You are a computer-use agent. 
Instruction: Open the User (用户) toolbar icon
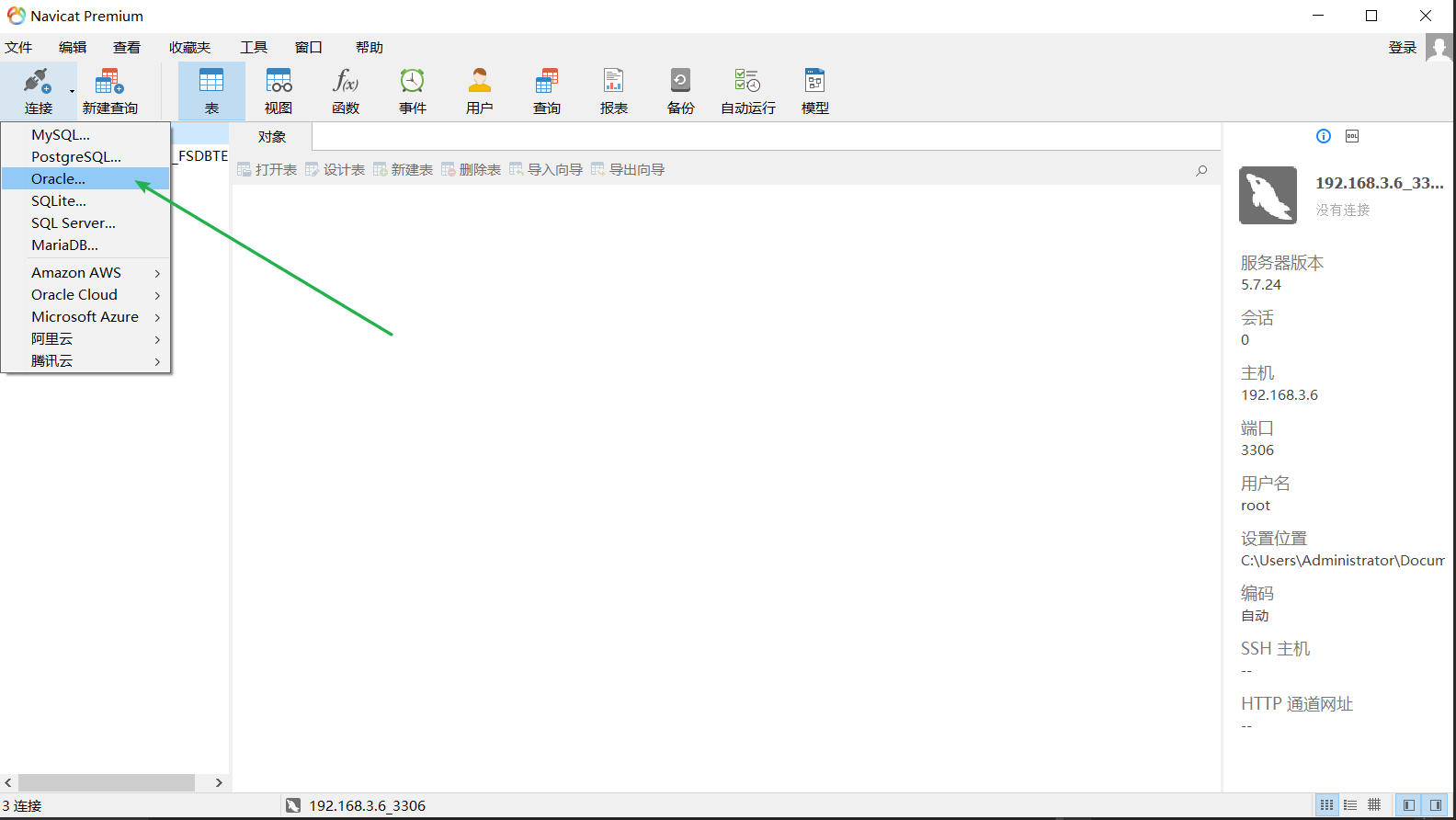[x=480, y=91]
